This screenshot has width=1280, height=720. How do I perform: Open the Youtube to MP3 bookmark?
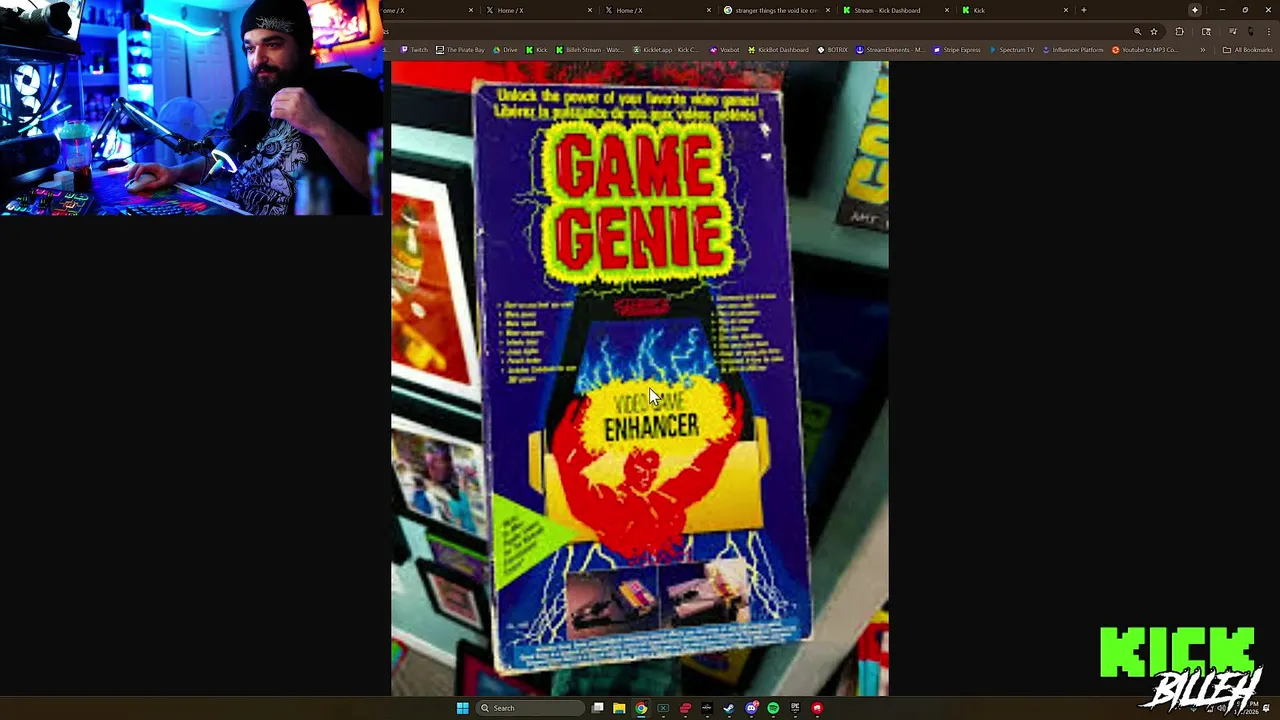pos(1144,50)
